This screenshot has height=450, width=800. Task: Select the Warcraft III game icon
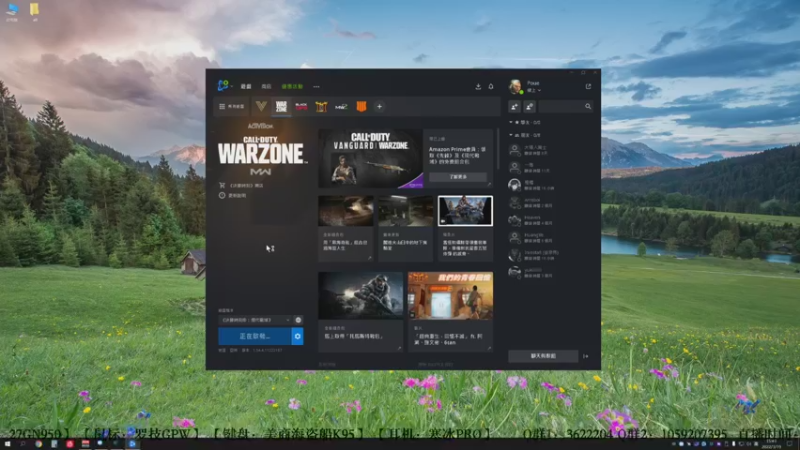tap(321, 106)
